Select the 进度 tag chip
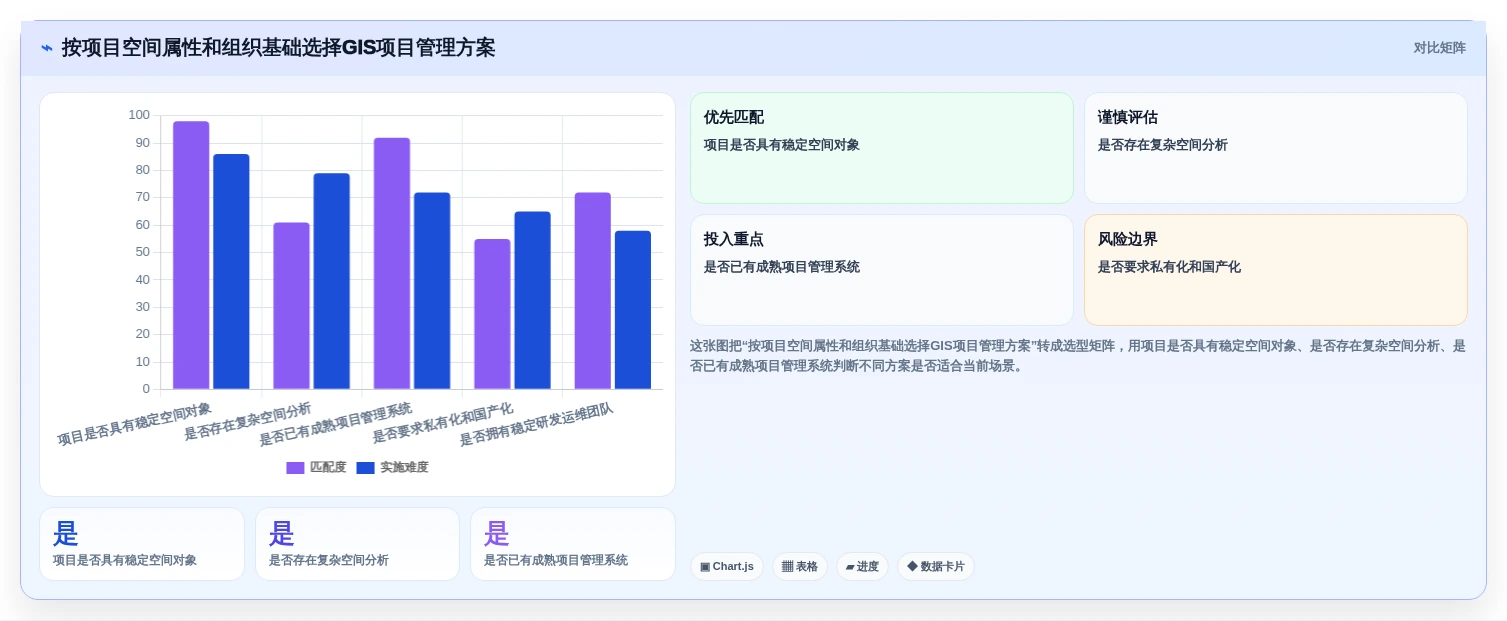 point(862,567)
